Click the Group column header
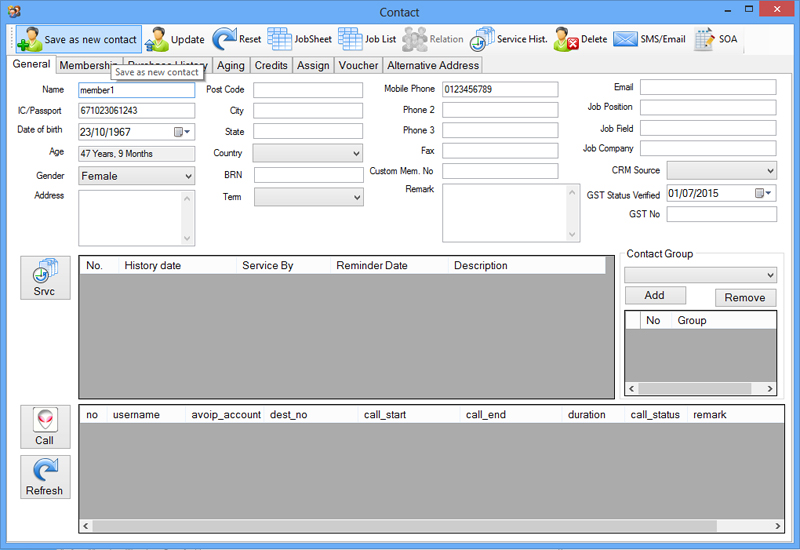The image size is (800, 550). pos(722,320)
